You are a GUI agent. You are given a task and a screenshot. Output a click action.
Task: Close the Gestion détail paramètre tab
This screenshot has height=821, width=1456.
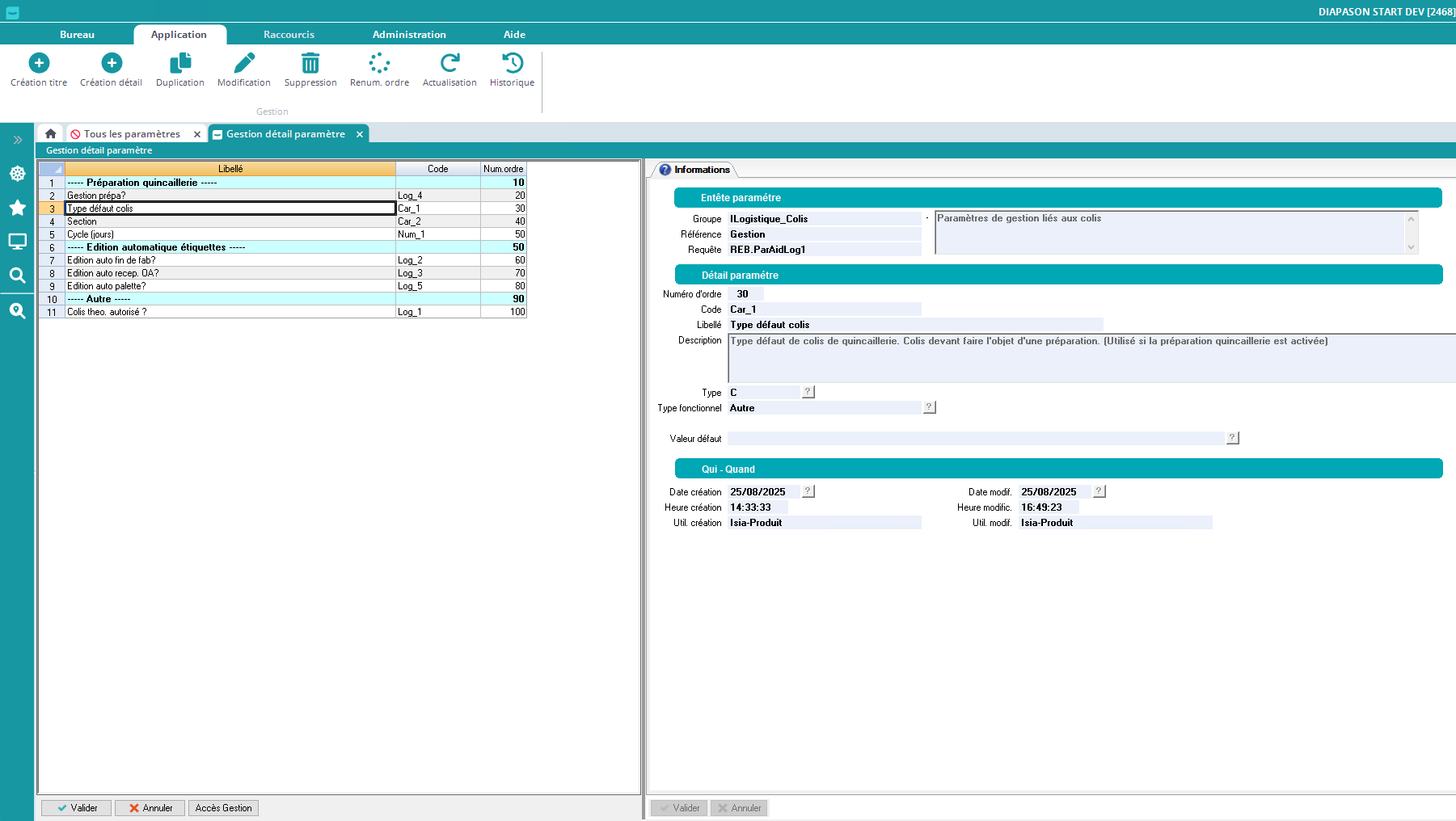click(x=360, y=134)
